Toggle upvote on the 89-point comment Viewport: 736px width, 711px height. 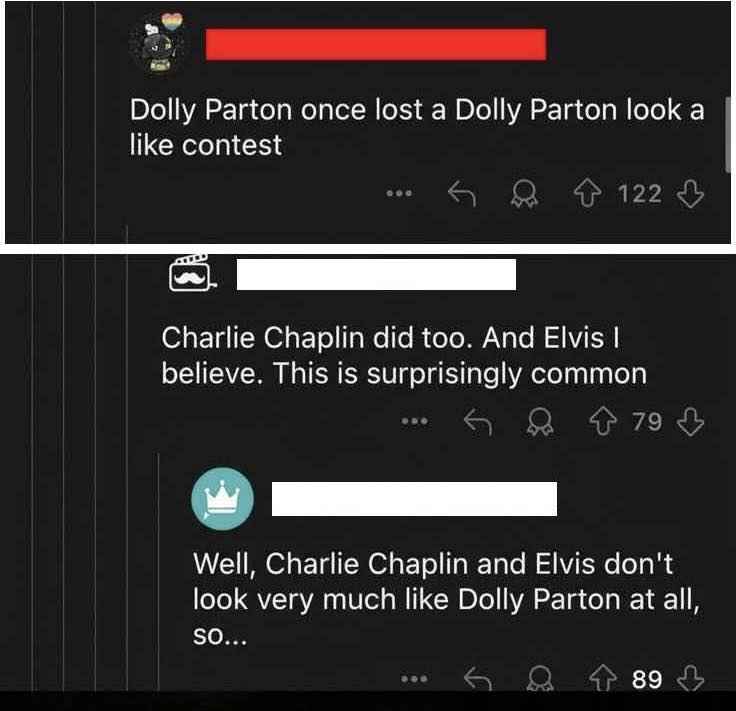click(x=603, y=679)
